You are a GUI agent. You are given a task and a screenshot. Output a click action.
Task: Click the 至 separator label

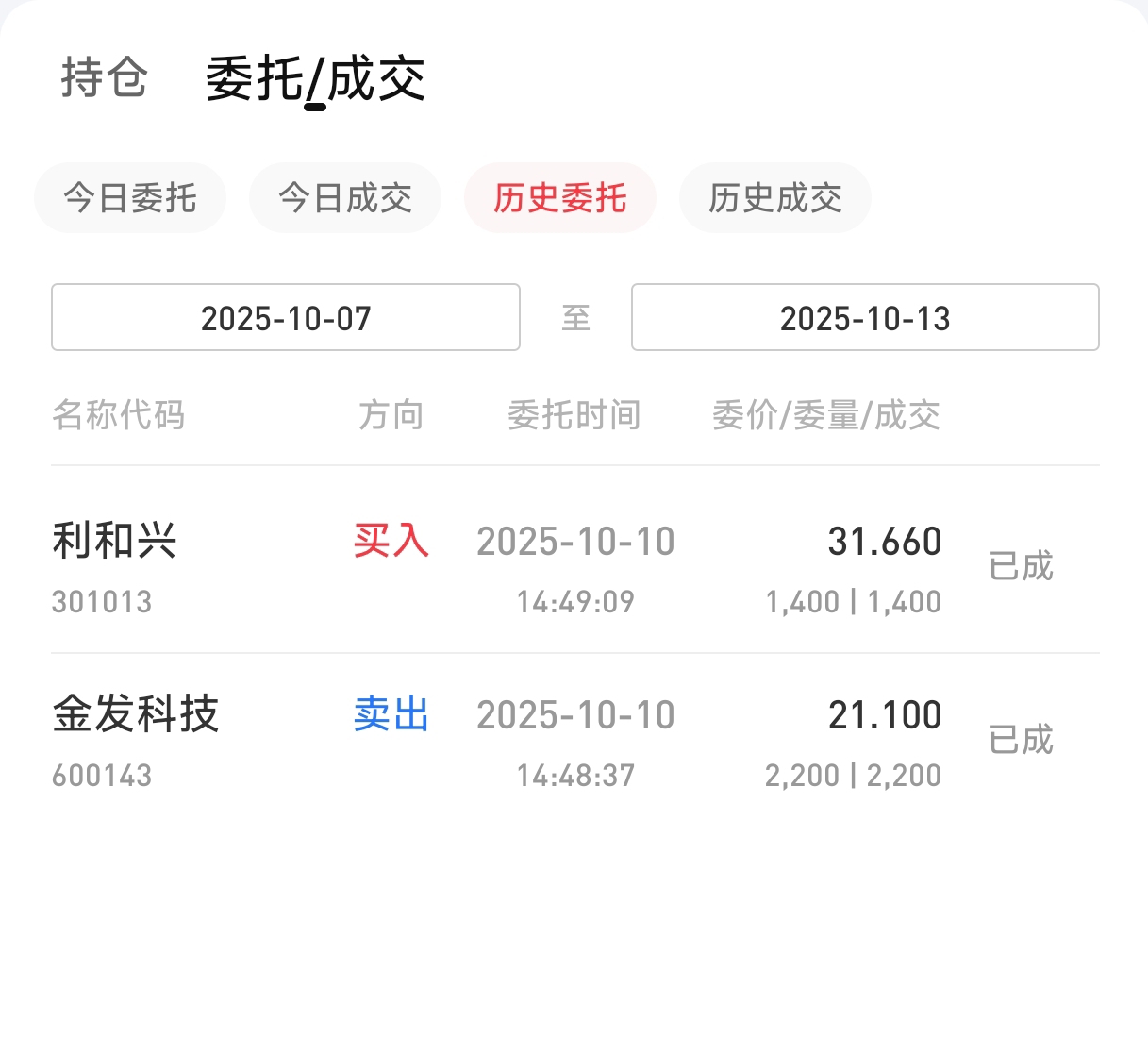pyautogui.click(x=575, y=318)
